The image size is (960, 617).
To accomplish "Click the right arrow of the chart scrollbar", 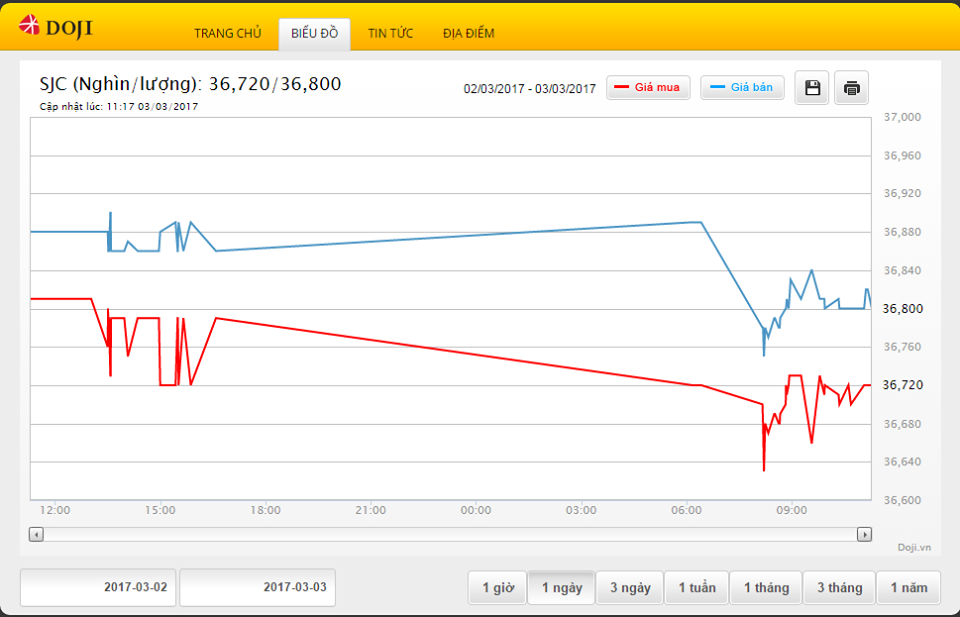I will (864, 534).
